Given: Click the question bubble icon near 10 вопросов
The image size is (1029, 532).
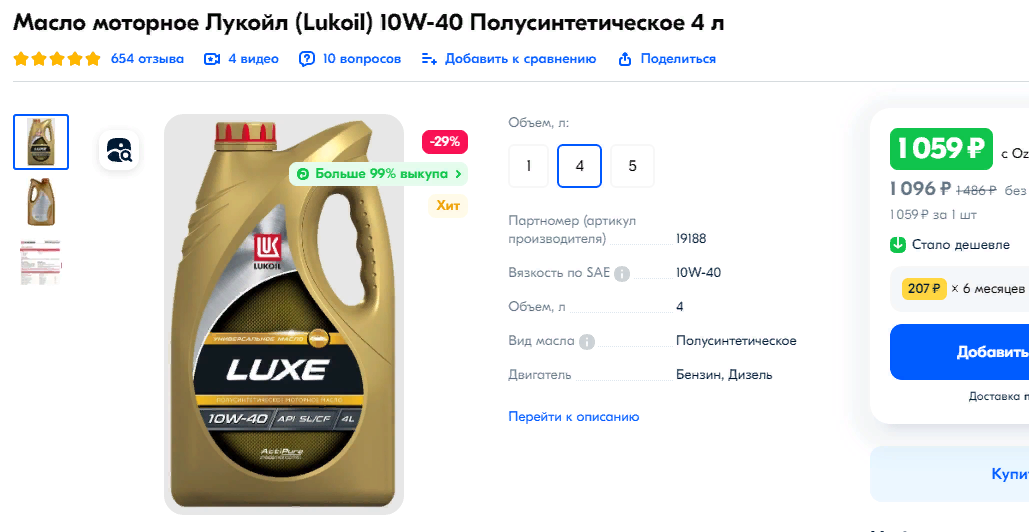Looking at the screenshot, I should click(306, 59).
